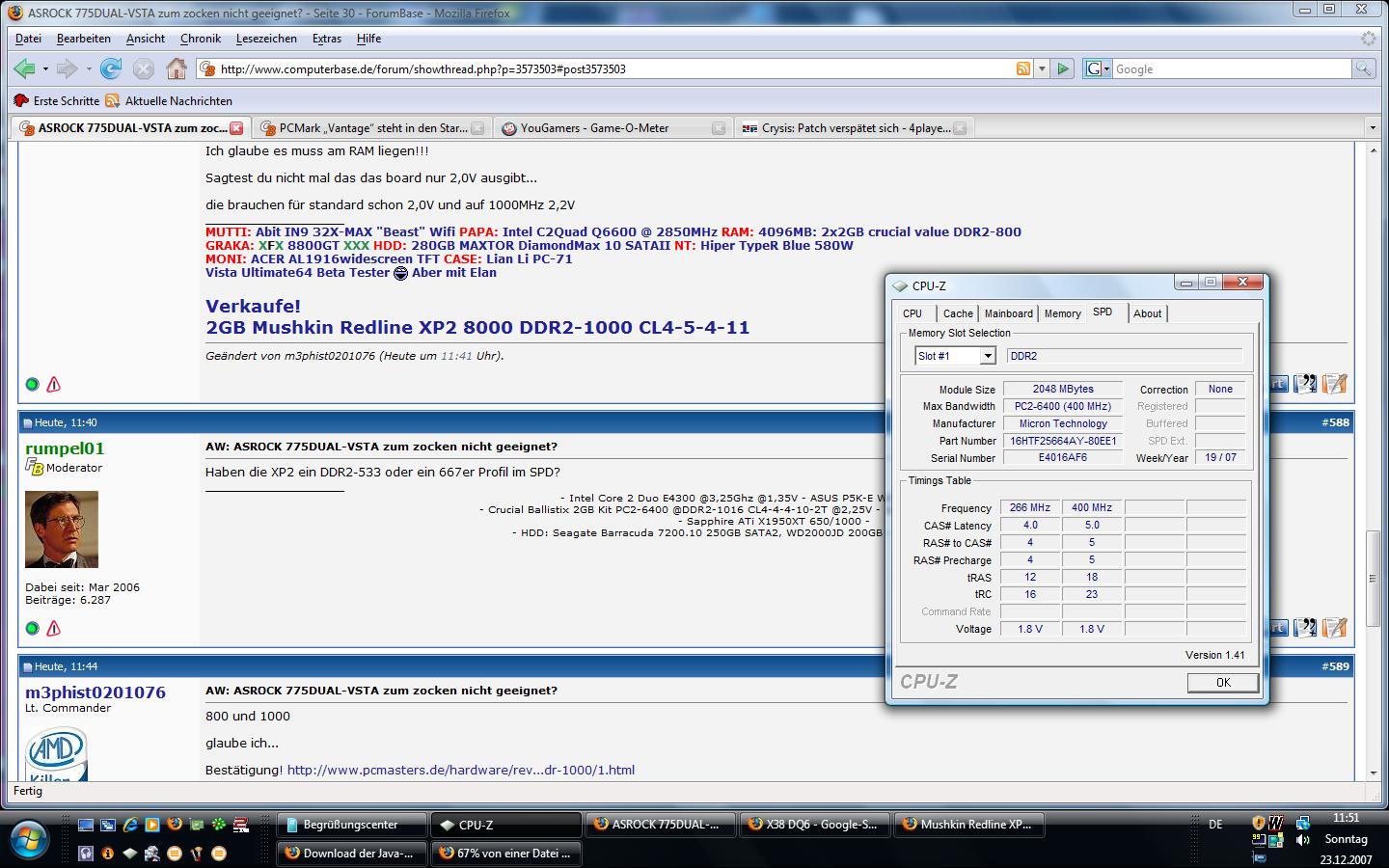The image size is (1389, 868).
Task: Open Aktuelle Nachrichten bookmark feed
Action: point(169,100)
